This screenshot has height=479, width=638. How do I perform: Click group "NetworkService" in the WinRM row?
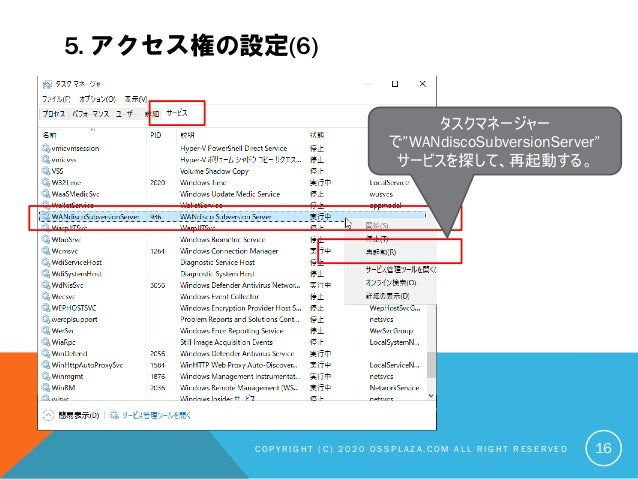point(394,387)
